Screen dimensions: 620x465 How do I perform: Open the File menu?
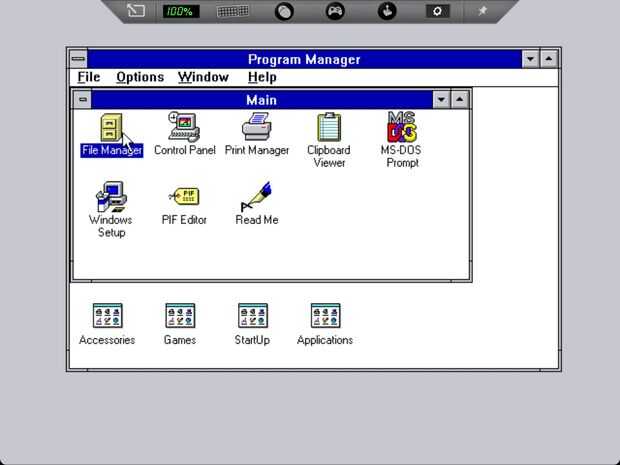point(89,77)
